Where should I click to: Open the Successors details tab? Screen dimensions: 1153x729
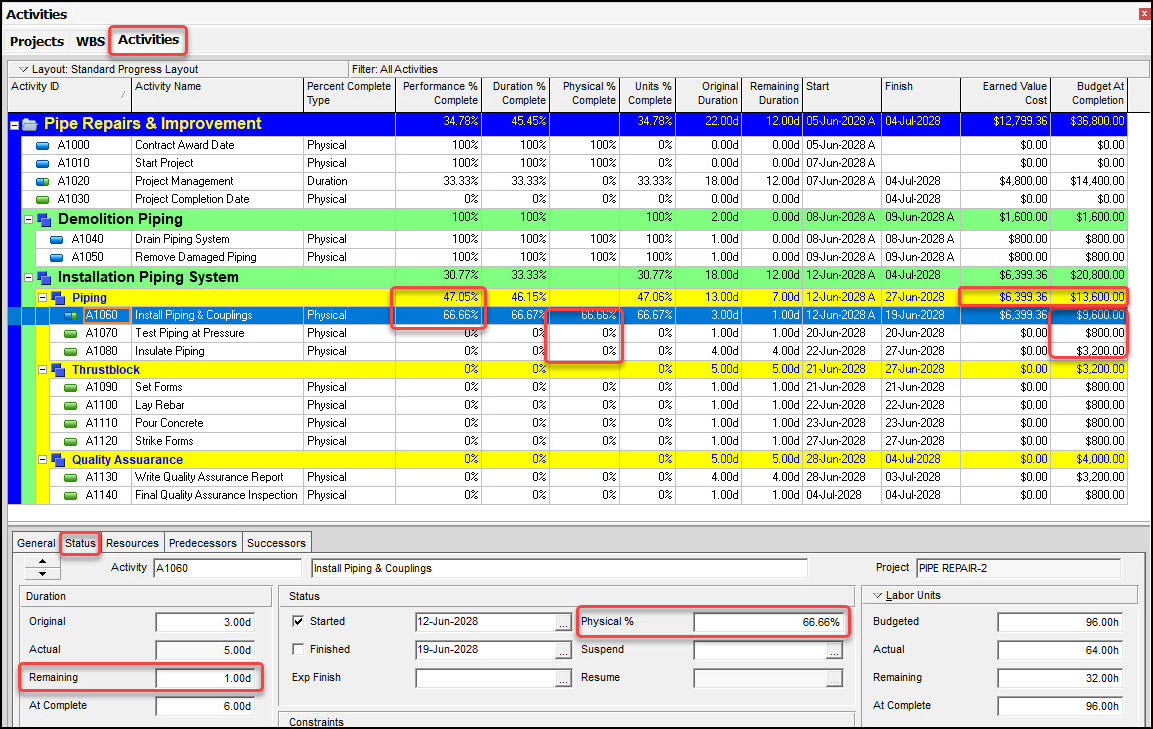(276, 544)
